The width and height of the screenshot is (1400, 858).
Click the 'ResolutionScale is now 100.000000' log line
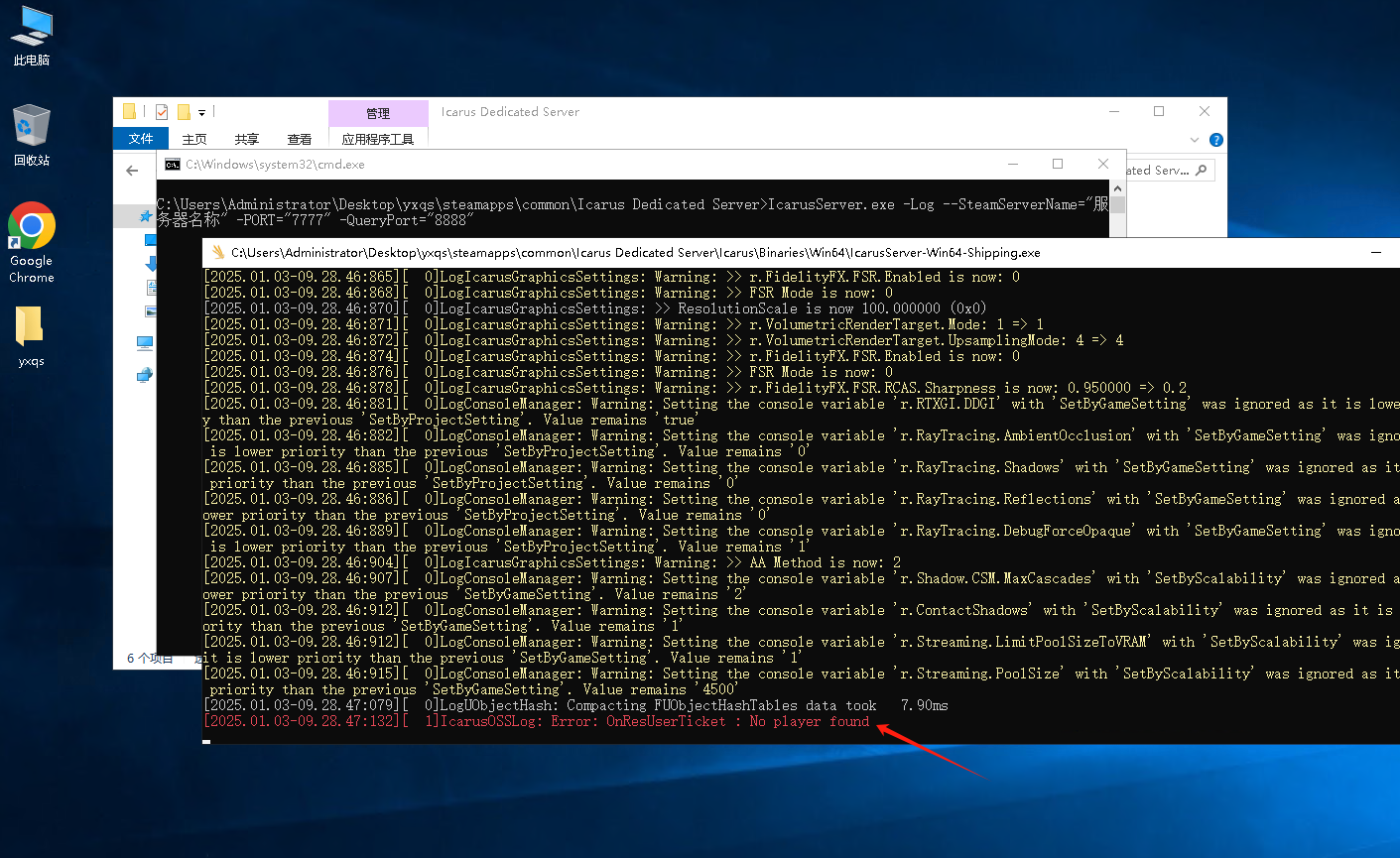tap(594, 308)
